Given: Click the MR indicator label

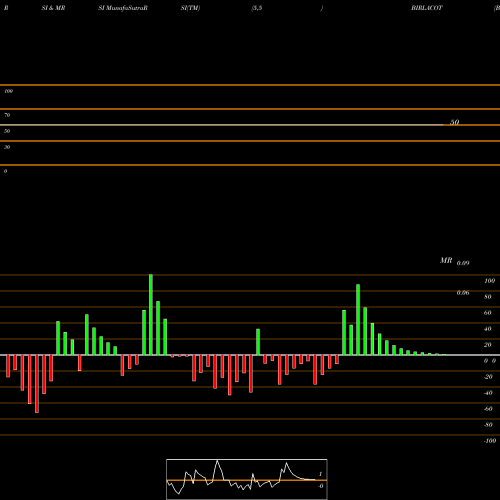Looking at the screenshot, I should coord(446,260).
